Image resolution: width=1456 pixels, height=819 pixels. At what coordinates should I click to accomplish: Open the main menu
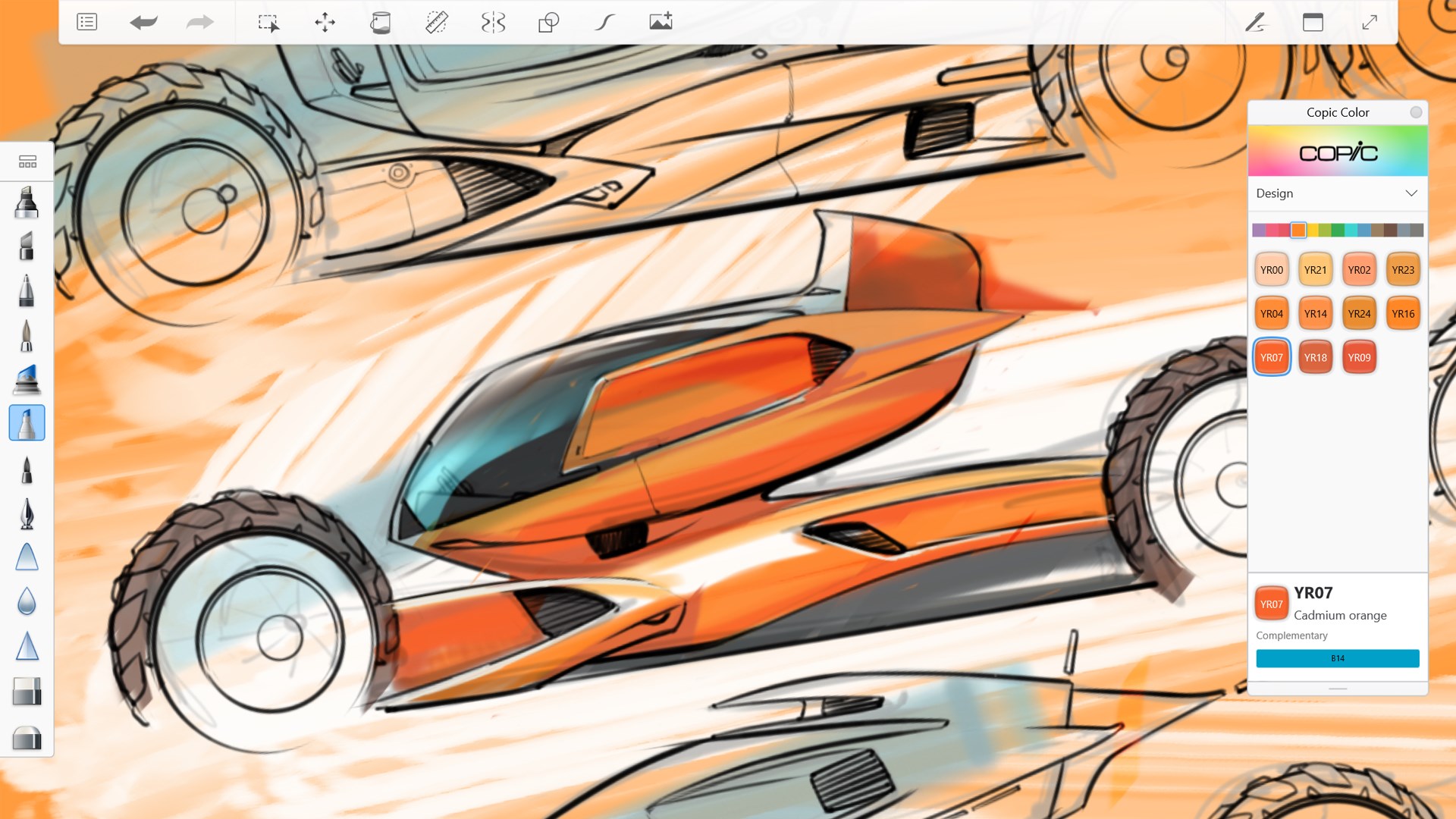pyautogui.click(x=86, y=21)
